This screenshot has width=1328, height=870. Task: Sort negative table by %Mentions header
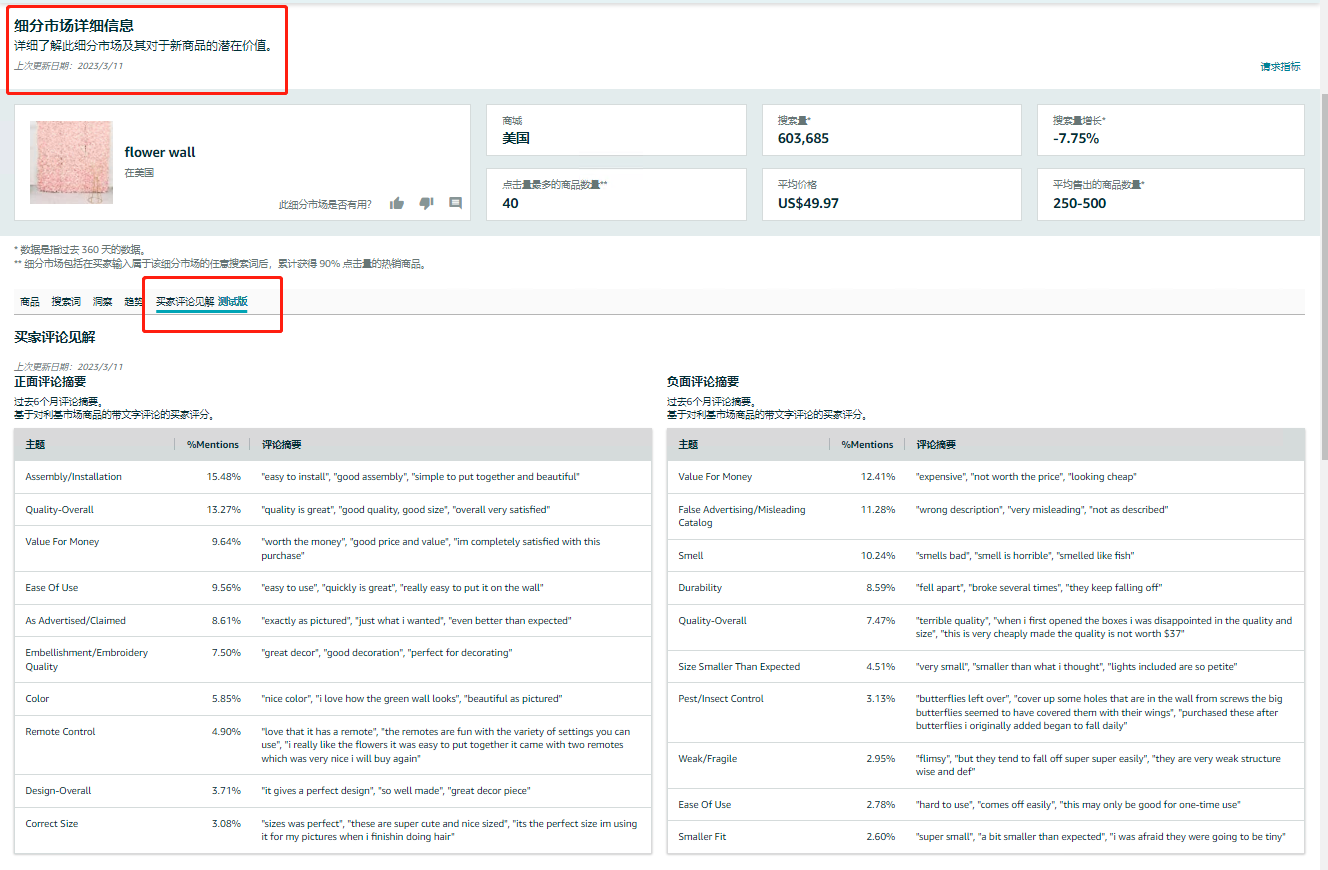tap(867, 444)
